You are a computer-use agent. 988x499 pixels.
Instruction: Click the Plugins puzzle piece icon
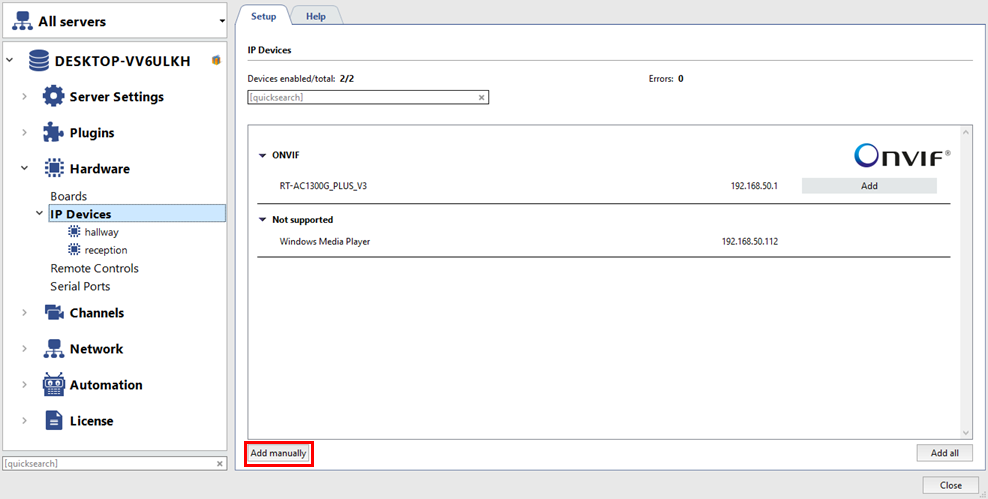(53, 133)
